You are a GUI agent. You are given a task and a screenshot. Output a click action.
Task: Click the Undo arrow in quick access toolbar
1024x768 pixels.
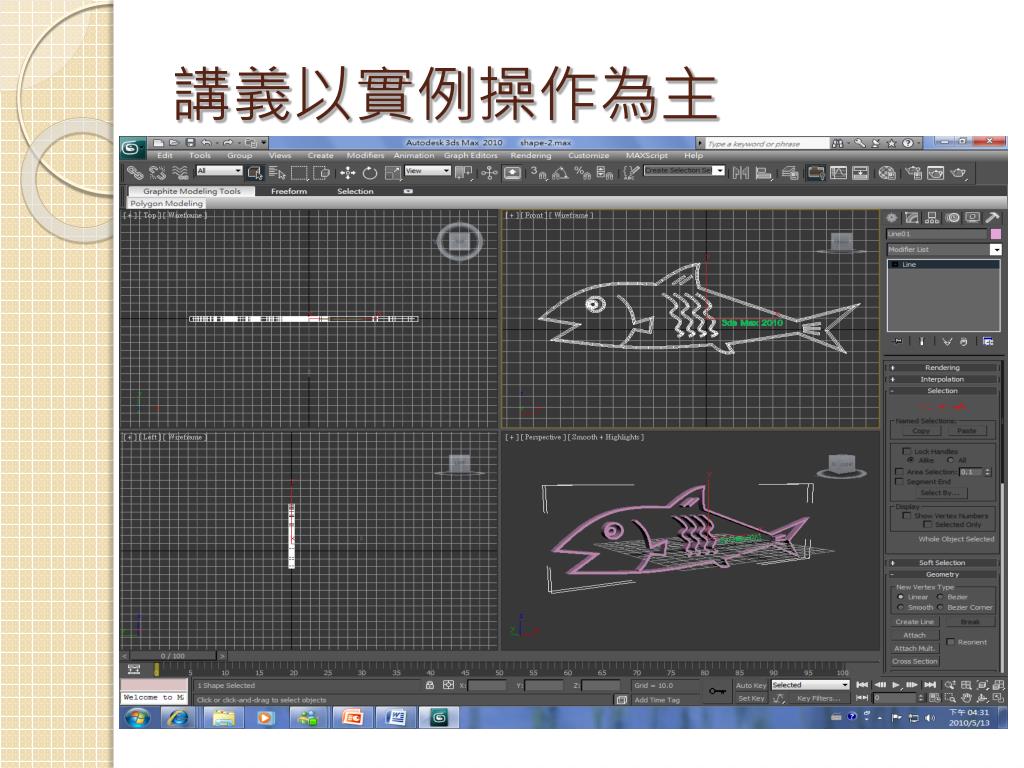pyautogui.click(x=206, y=142)
